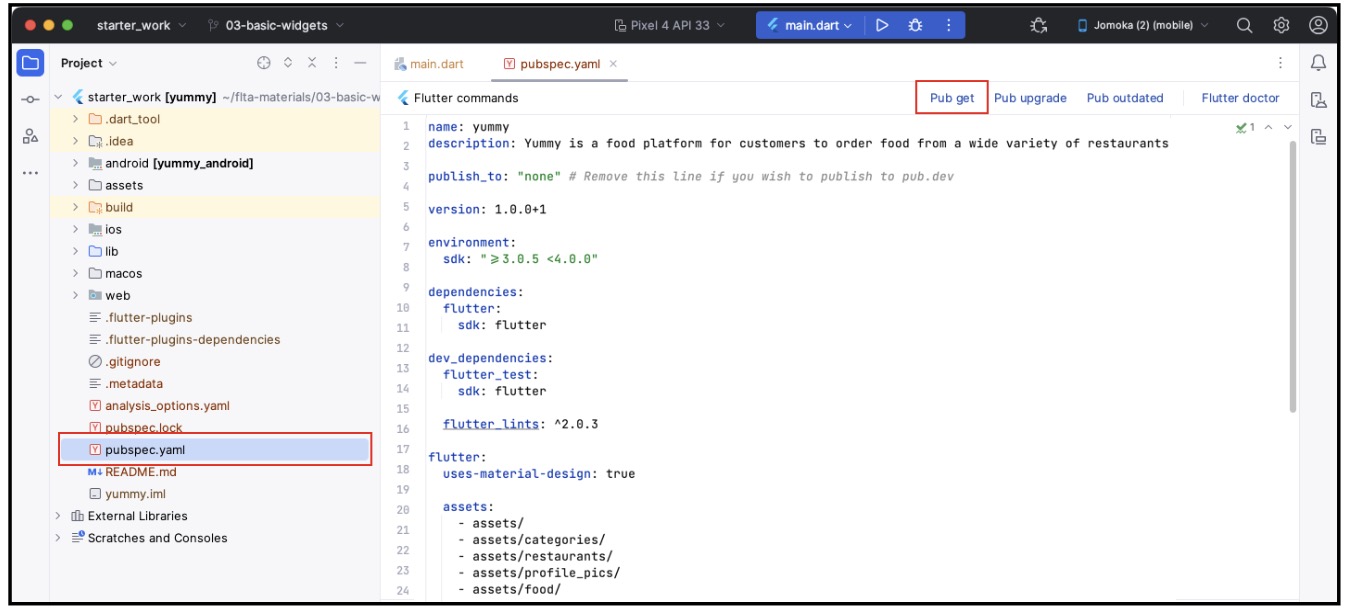1354x612 pixels.
Task: Open IDE settings gear icon
Action: (x=1280, y=26)
